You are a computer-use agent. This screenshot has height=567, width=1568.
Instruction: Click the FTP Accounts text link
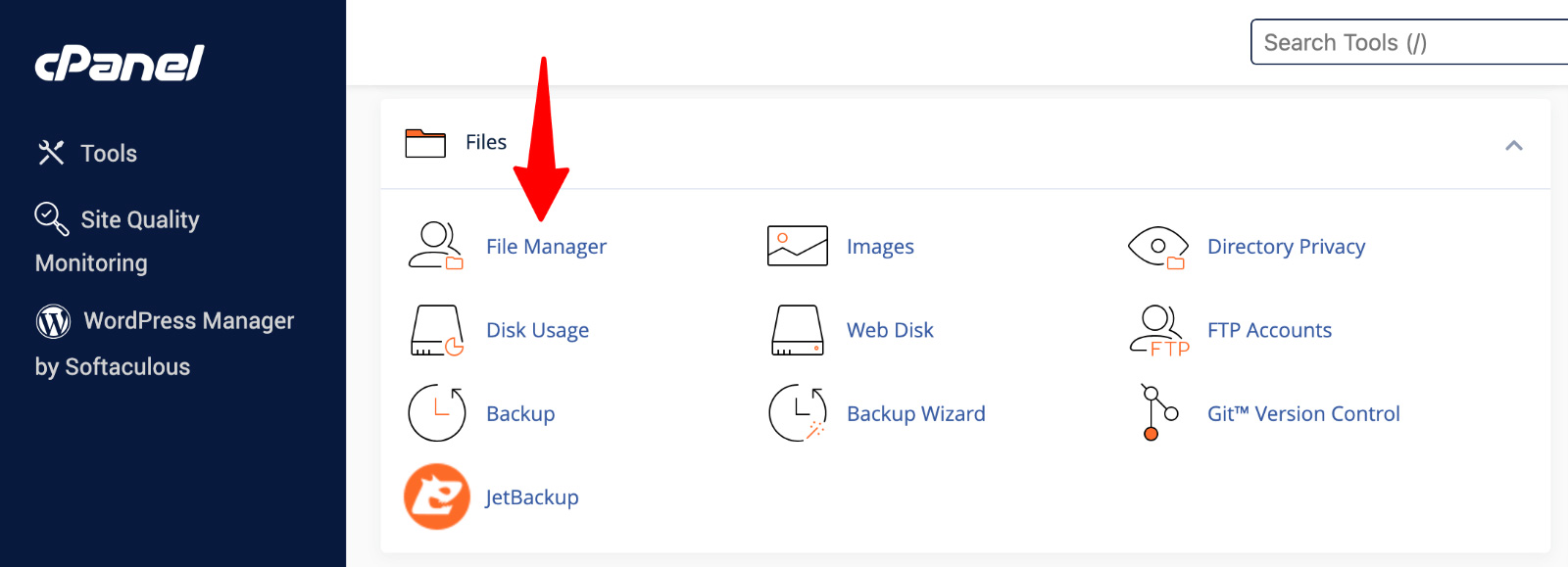[1269, 330]
